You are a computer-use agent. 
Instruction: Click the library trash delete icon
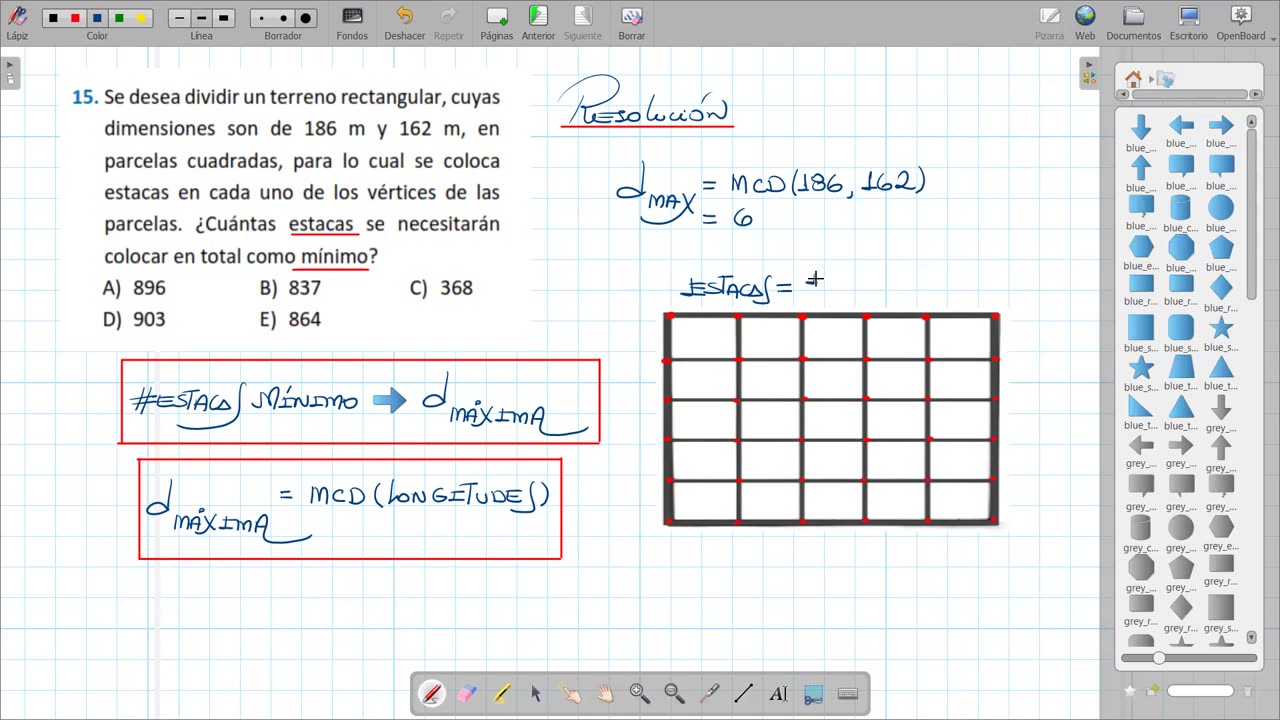(1247, 691)
